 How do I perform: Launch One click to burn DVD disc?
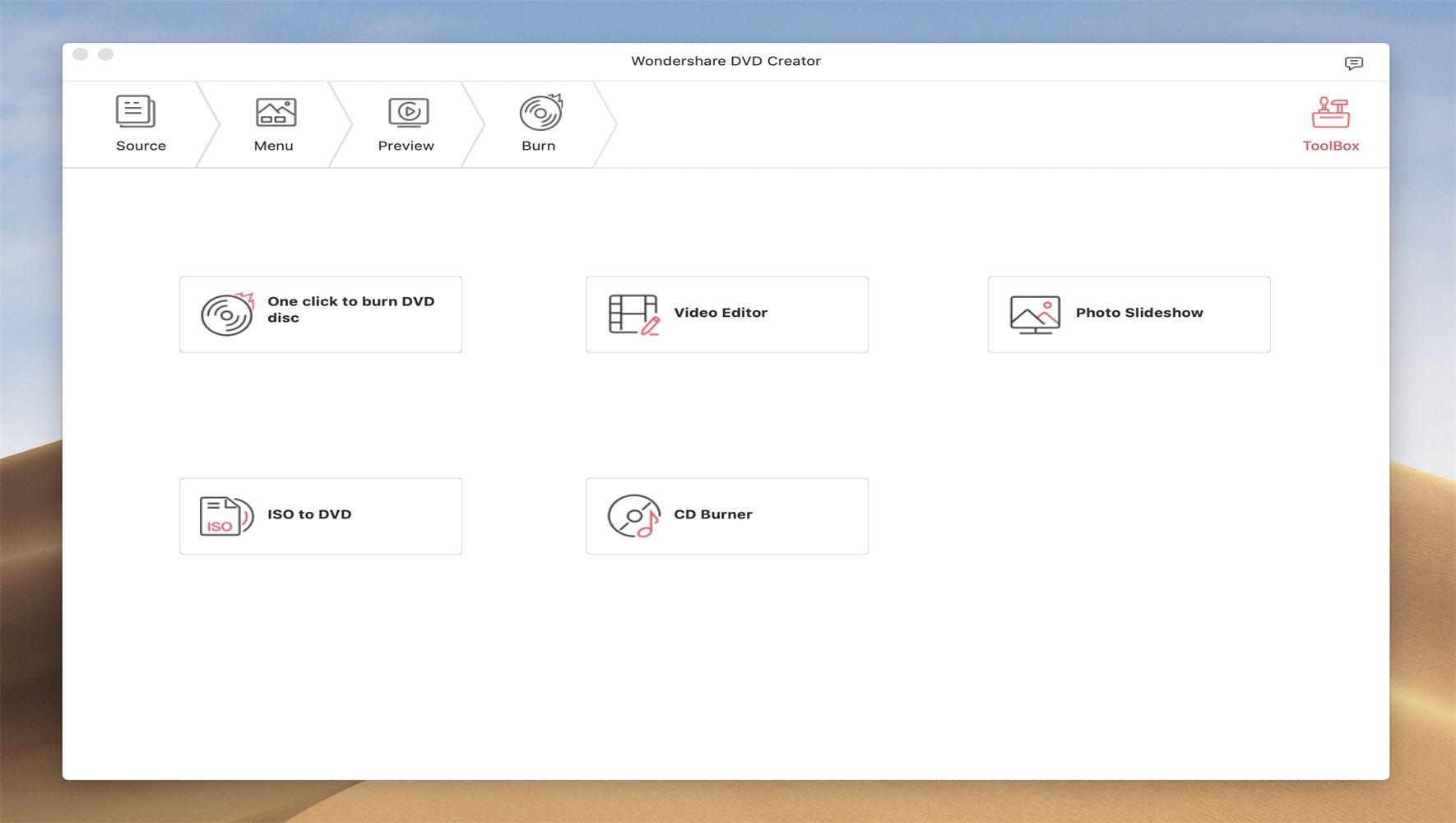[321, 314]
